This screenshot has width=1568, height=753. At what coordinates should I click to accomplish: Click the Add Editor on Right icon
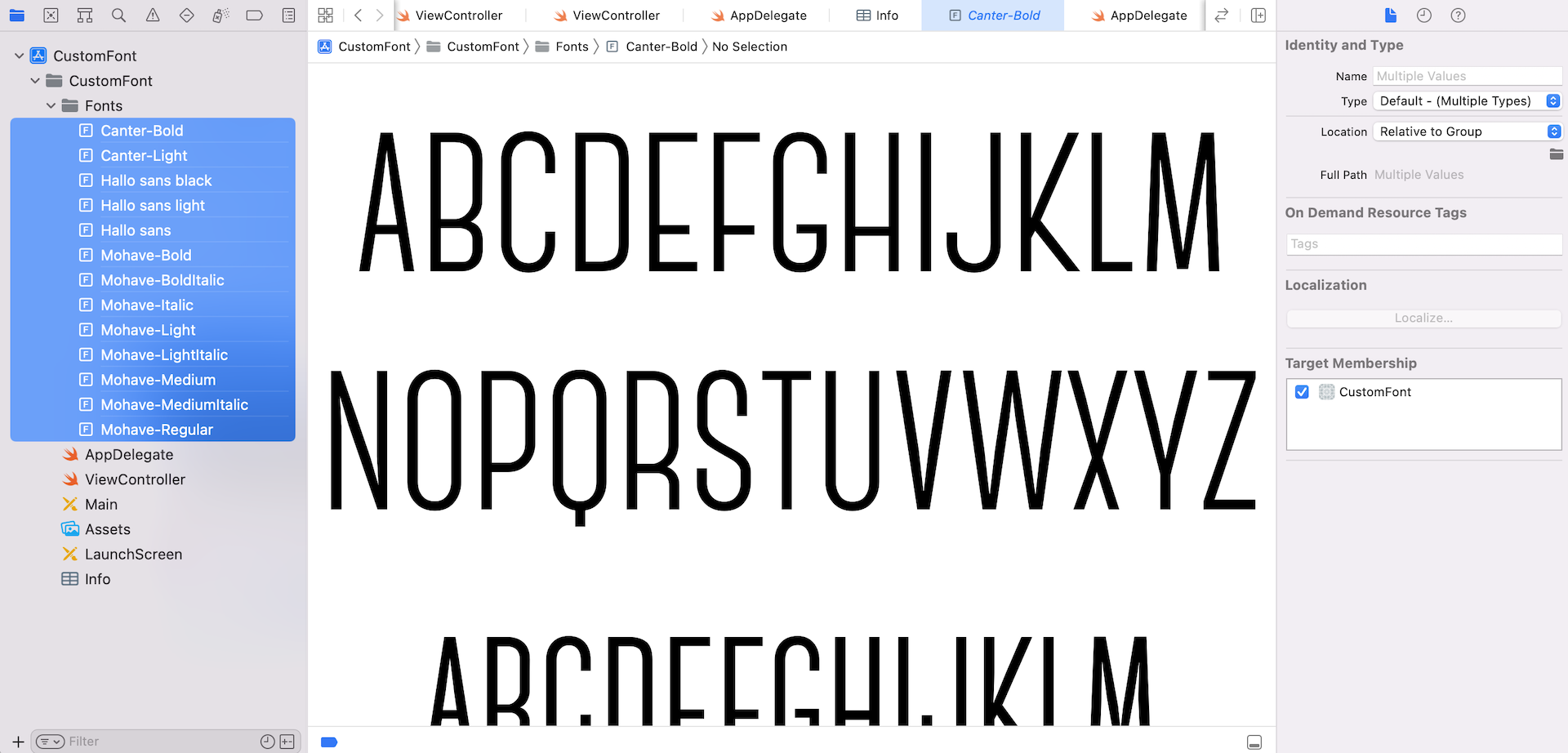pyautogui.click(x=1258, y=16)
